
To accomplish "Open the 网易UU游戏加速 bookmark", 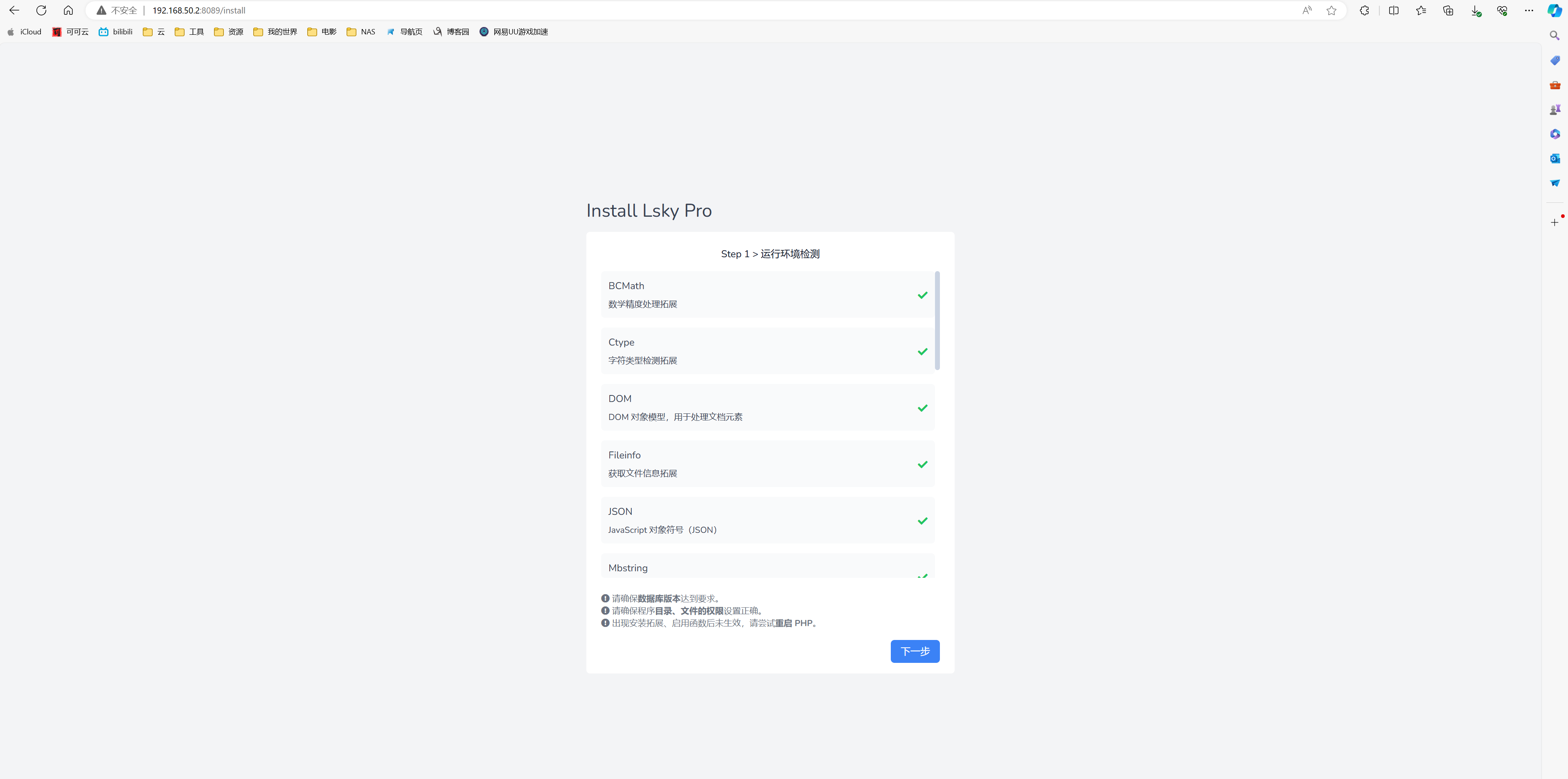I will [514, 31].
